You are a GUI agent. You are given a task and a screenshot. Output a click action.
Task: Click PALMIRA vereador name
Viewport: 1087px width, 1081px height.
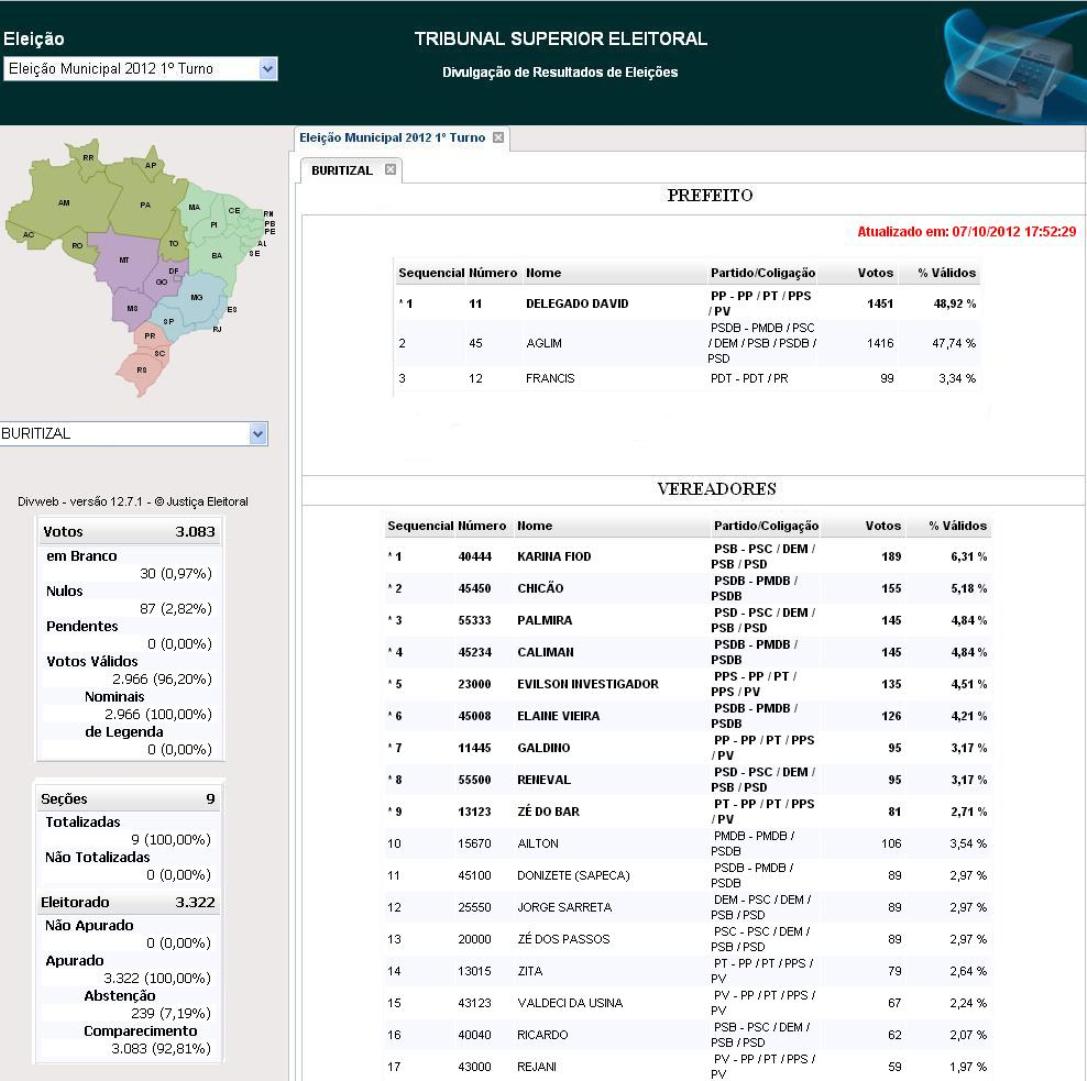click(544, 620)
